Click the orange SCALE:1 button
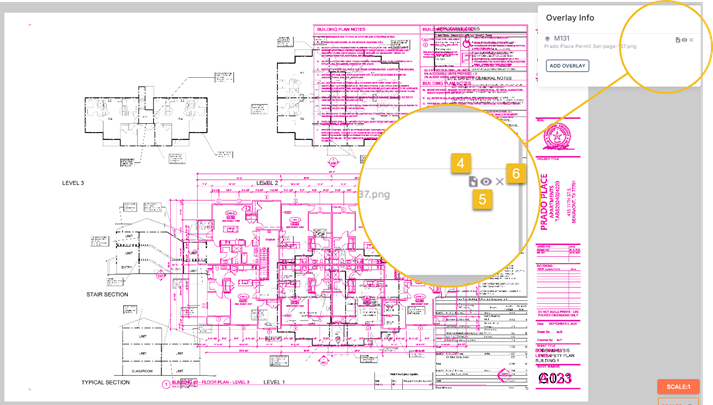The height and width of the screenshot is (405, 713). point(677,387)
